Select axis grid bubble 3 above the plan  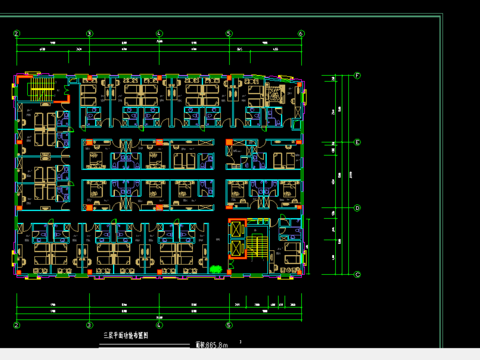click(x=89, y=33)
